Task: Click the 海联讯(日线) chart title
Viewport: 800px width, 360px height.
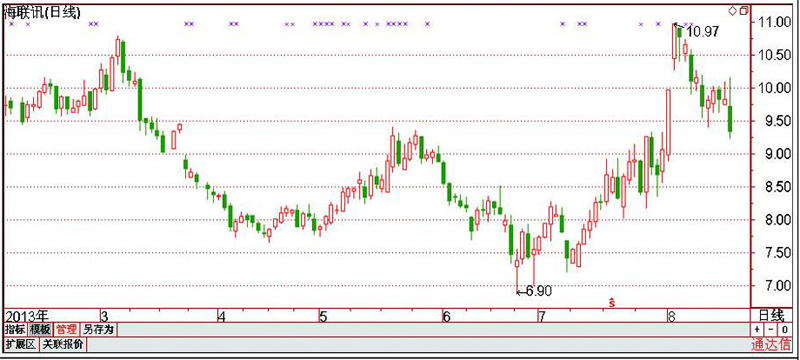Action: tap(41, 13)
